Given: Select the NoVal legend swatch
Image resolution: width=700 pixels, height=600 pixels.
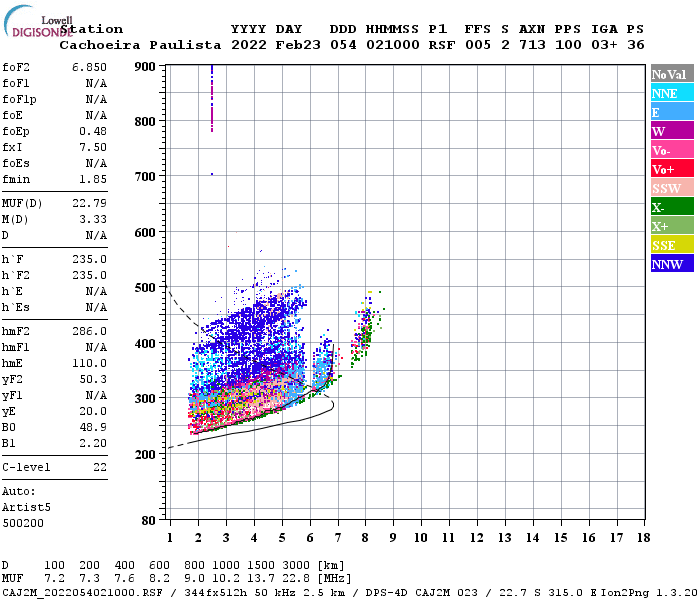Looking at the screenshot, I should click(x=672, y=74).
